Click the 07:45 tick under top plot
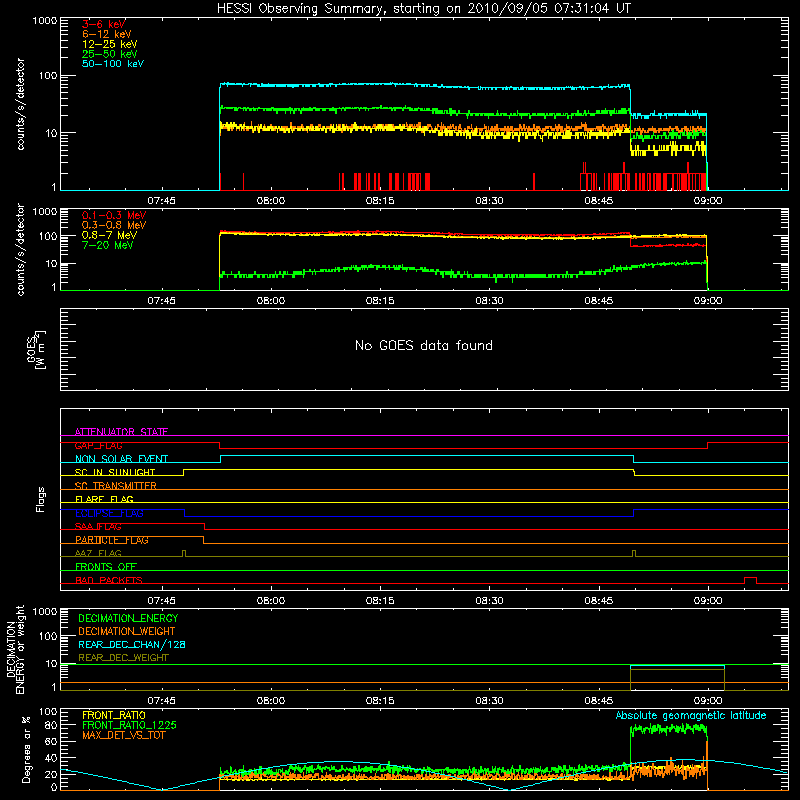Screen dimensions: 800x800 [161, 201]
